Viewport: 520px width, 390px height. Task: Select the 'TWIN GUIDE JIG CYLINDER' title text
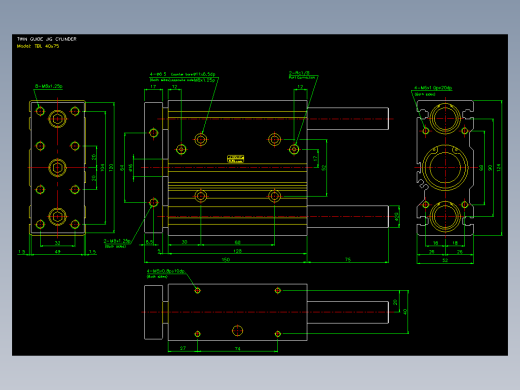tap(47, 39)
